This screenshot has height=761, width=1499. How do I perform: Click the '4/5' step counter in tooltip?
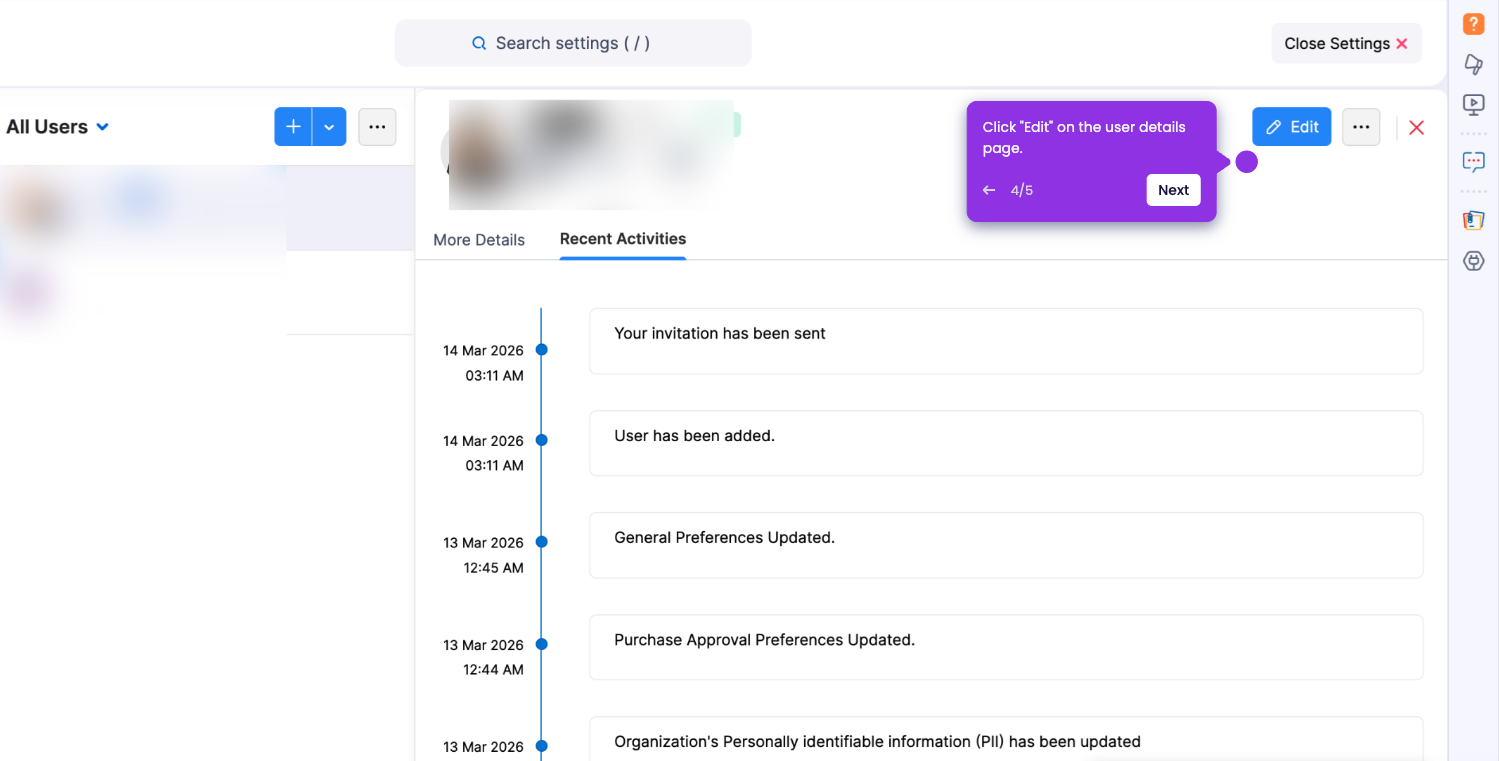pyautogui.click(x=1021, y=190)
